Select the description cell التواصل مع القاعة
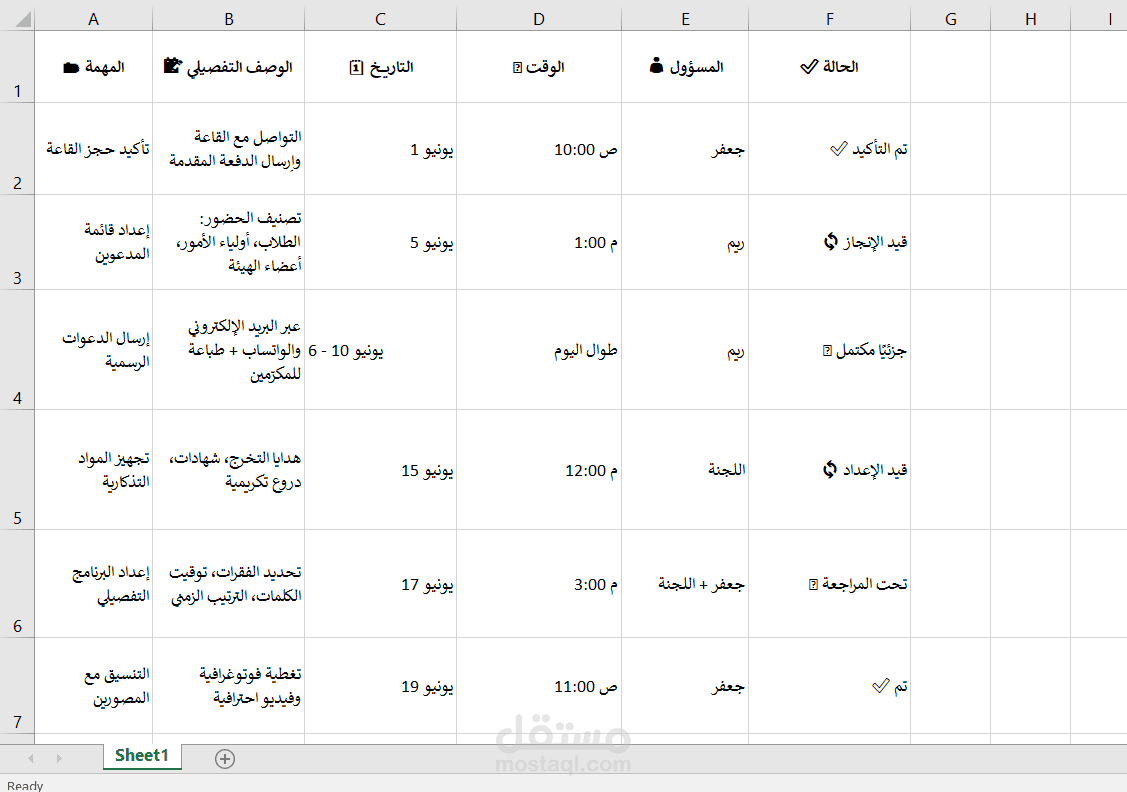This screenshot has width=1127, height=792. (229, 148)
